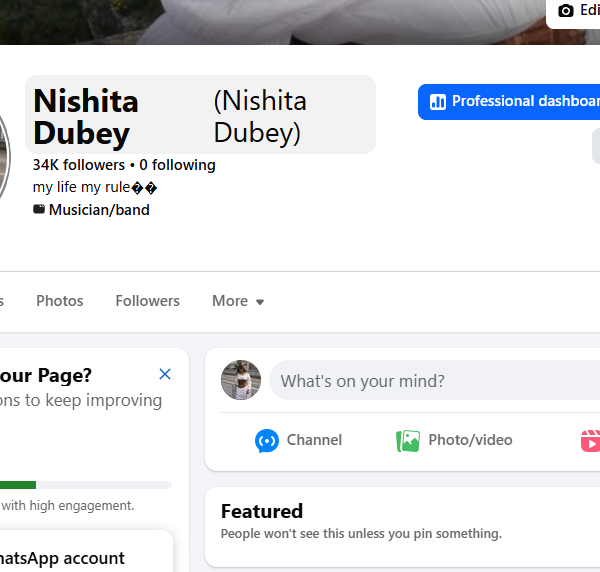
Task: Open the Photos tab
Action: 60,301
